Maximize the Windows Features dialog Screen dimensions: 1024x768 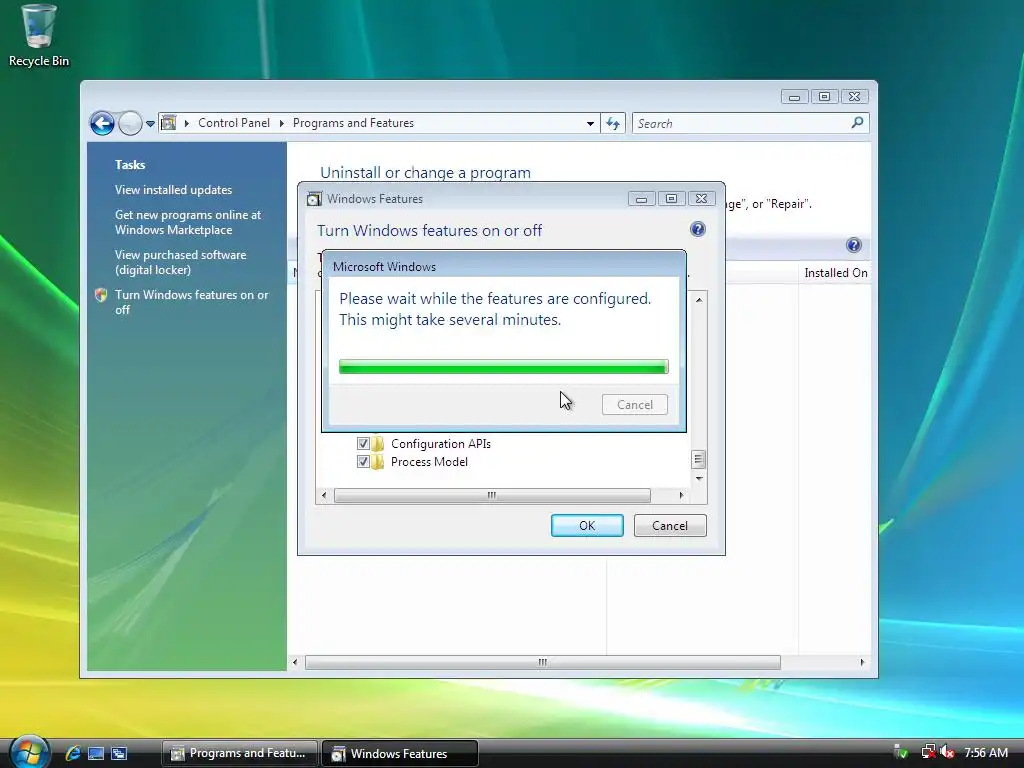click(671, 199)
